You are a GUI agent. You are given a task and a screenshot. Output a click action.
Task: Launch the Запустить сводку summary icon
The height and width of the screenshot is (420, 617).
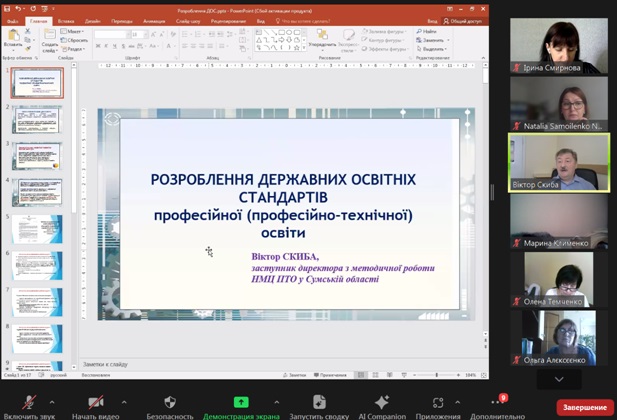[x=319, y=402]
